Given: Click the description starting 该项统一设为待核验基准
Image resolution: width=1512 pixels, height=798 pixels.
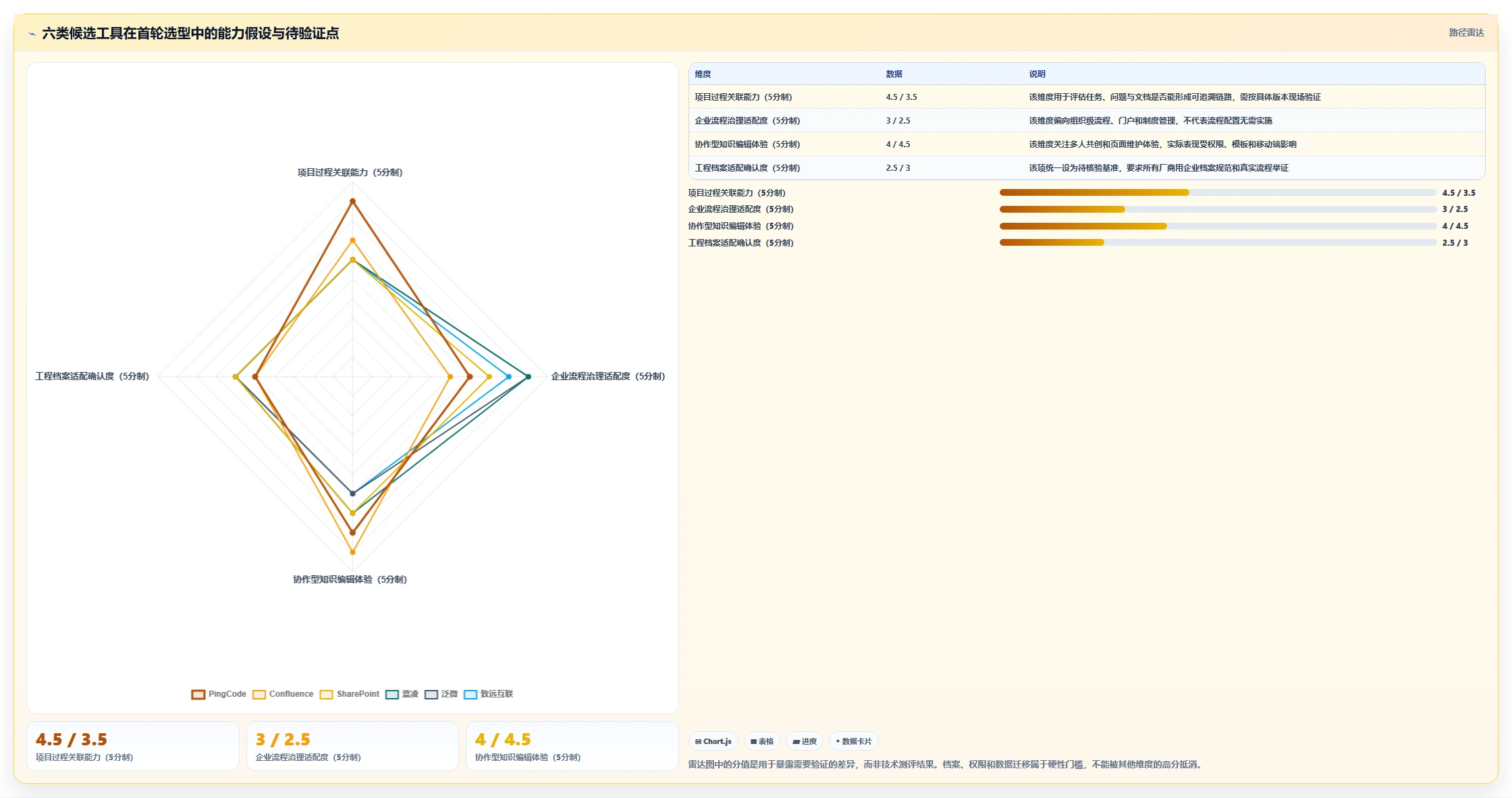Looking at the screenshot, I should coord(1158,168).
